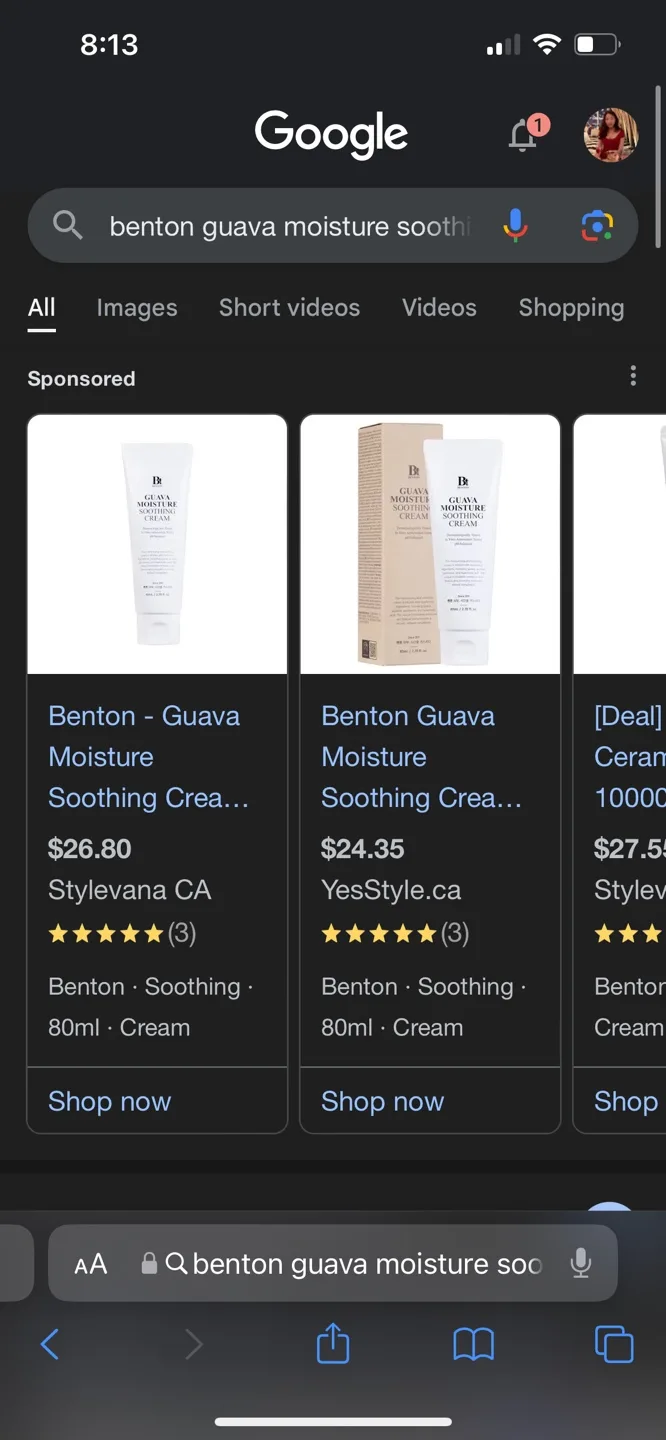The width and height of the screenshot is (666, 1440).
Task: Select the Short videos tab
Action: [x=289, y=308]
